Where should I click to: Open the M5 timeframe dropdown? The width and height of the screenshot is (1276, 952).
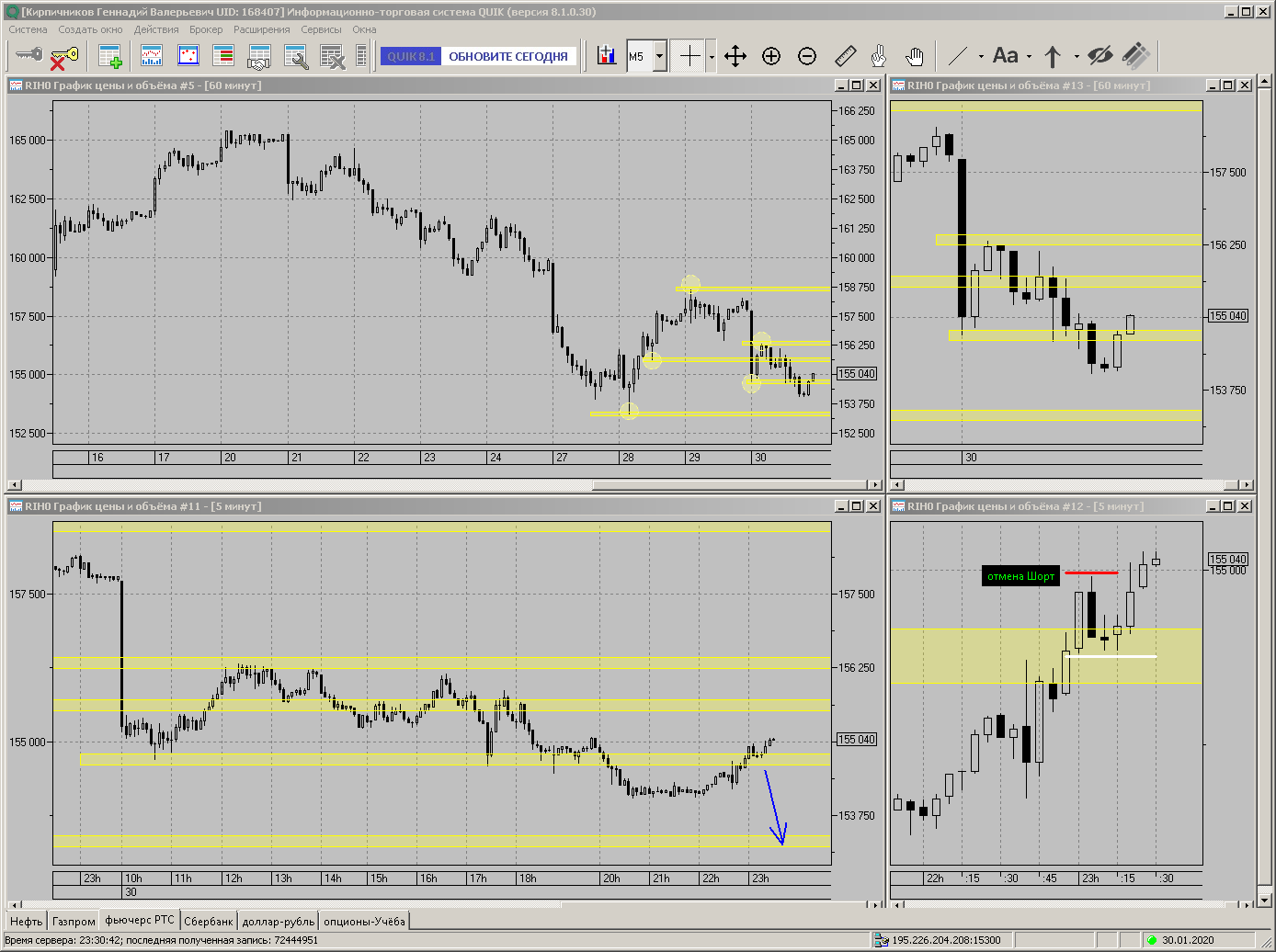coord(660,56)
